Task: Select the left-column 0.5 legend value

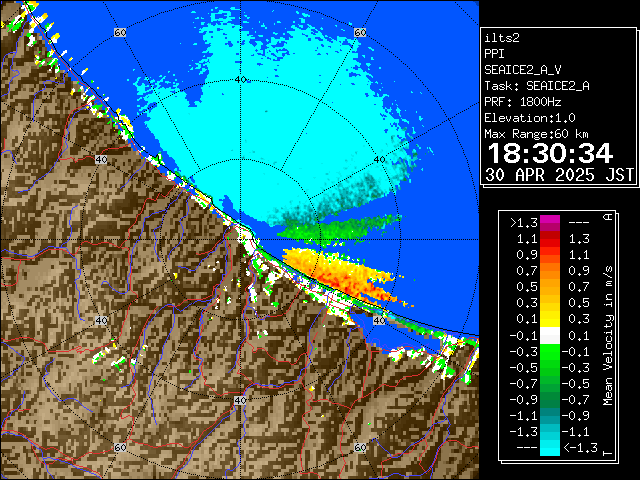Action: [x=527, y=287]
